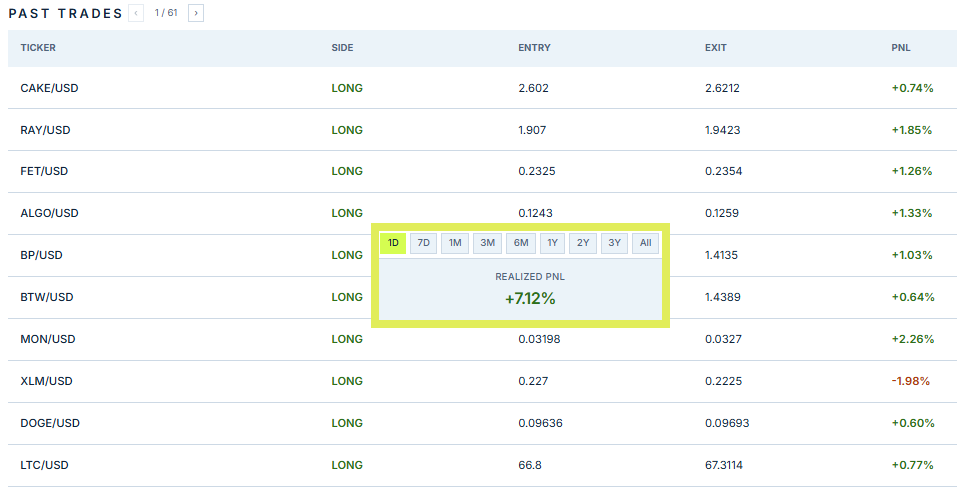The height and width of the screenshot is (488, 957).
Task: Click CAKE/USD entry price 2.602
Action: point(533,88)
